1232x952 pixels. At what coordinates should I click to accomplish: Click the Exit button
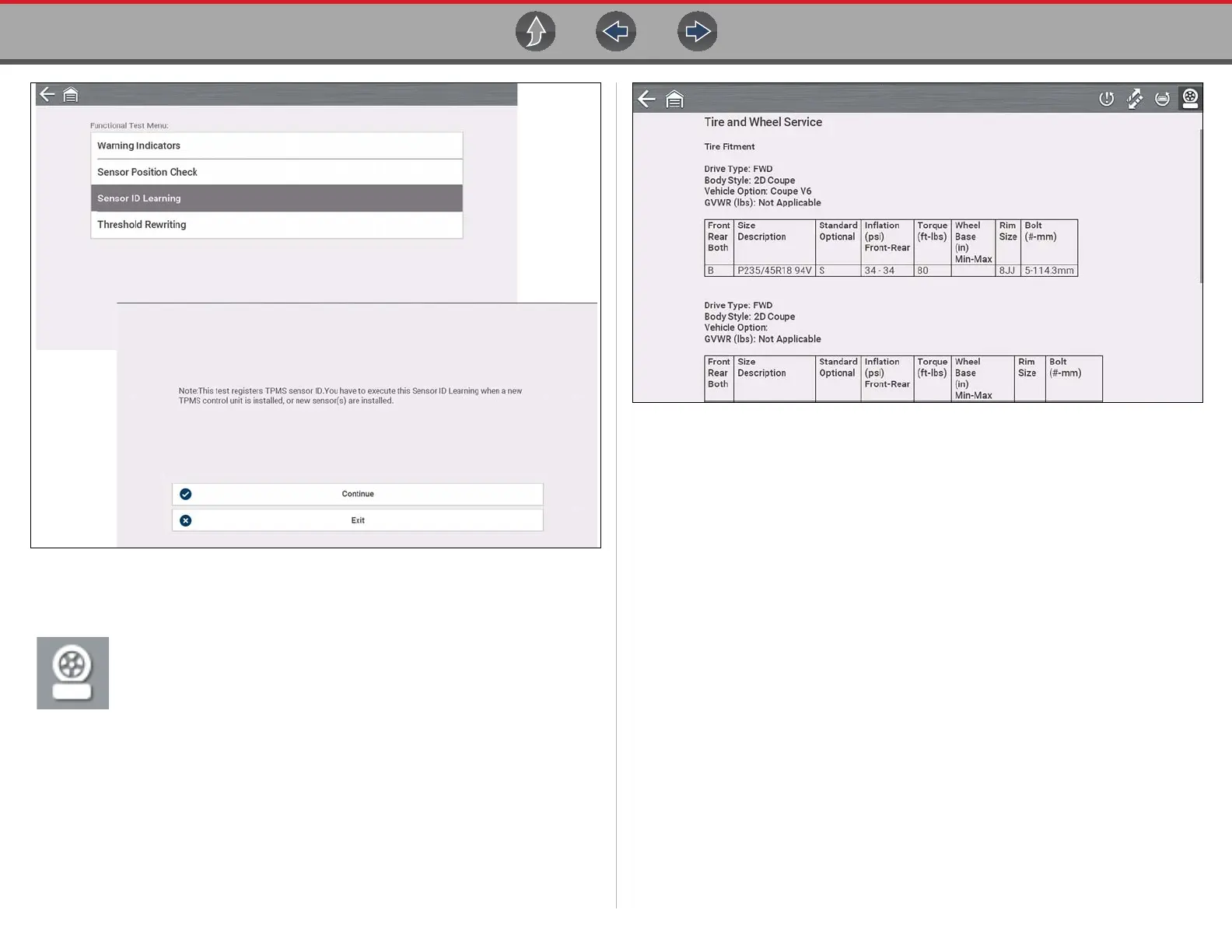(358, 520)
